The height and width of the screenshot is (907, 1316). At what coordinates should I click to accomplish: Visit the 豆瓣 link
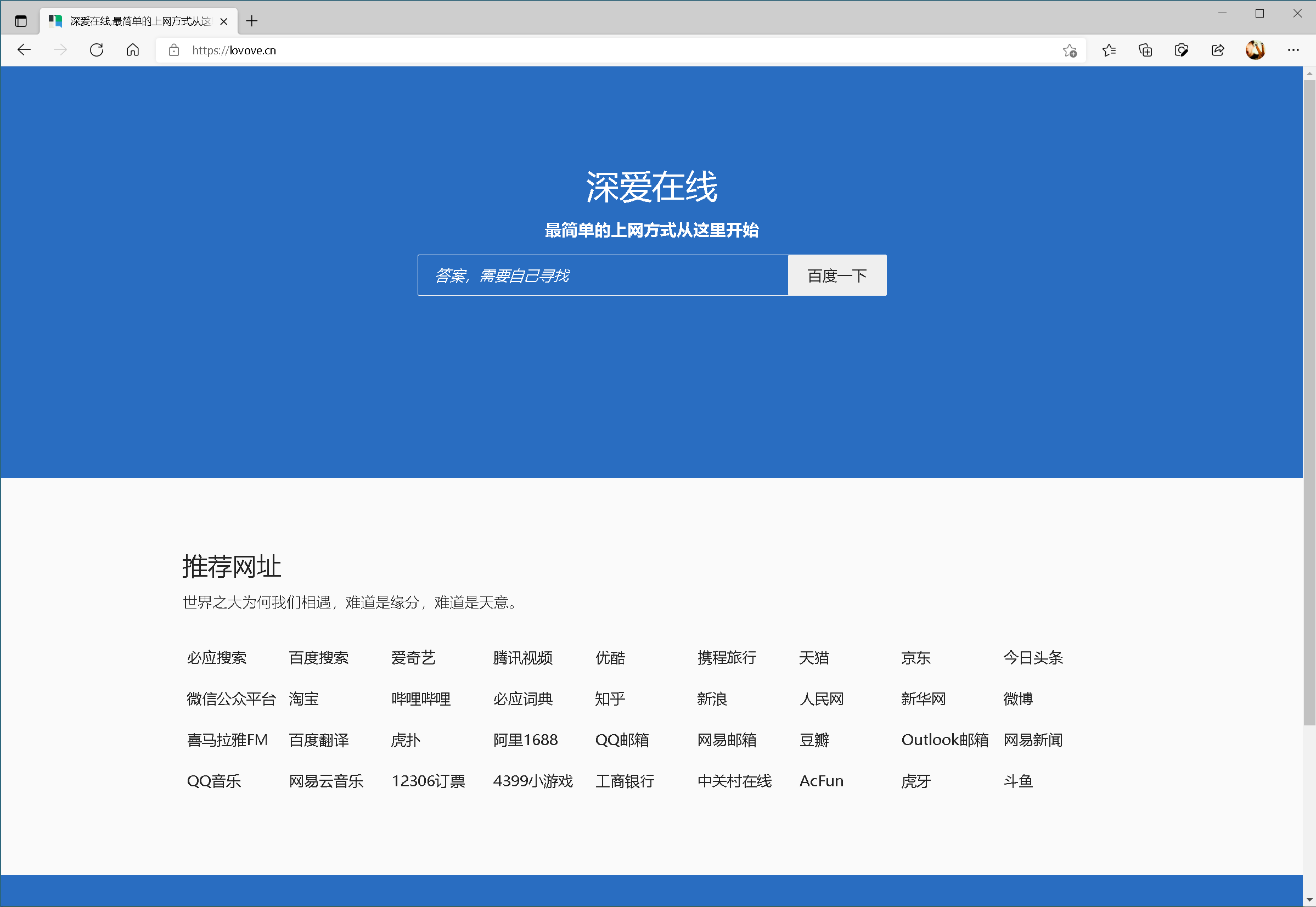pos(814,739)
